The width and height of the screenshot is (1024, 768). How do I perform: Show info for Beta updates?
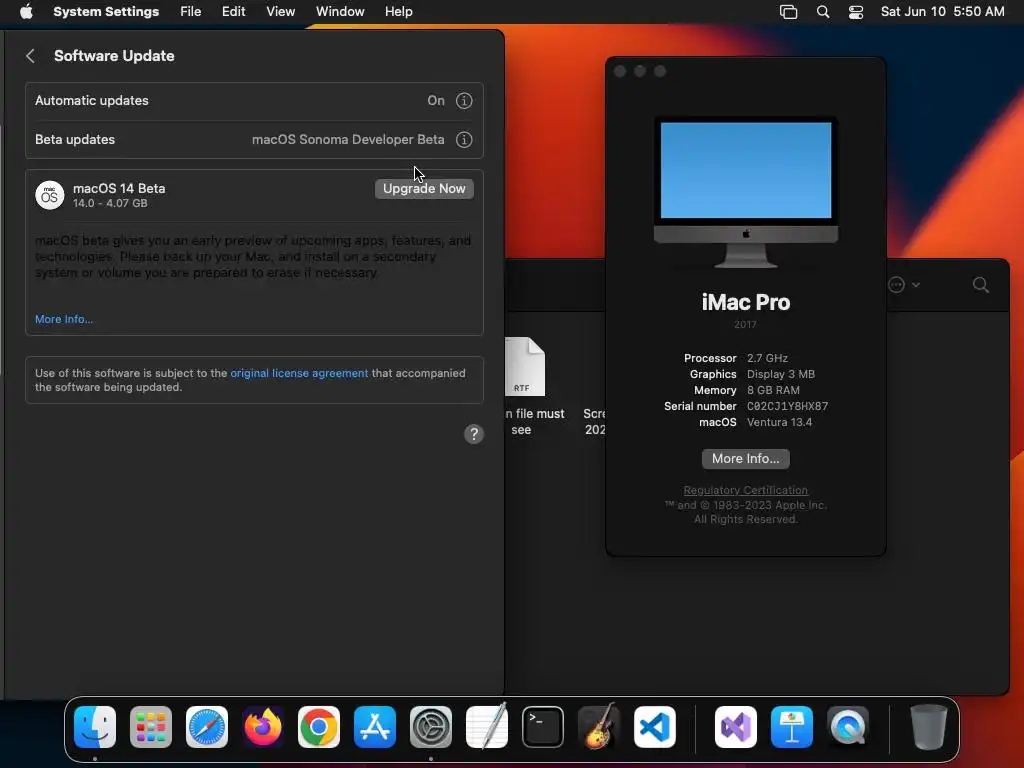464,140
